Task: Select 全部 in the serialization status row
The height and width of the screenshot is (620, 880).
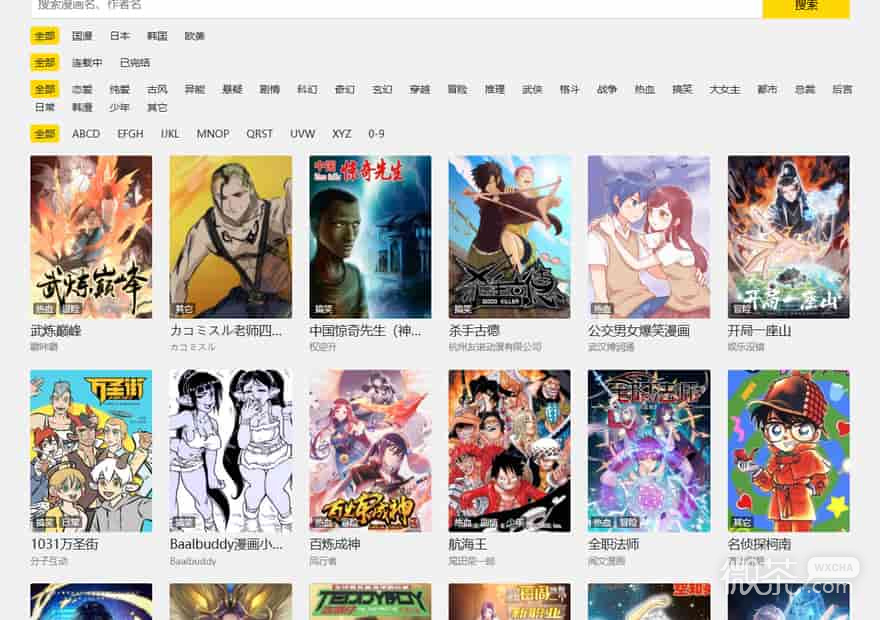Action: tap(45, 62)
